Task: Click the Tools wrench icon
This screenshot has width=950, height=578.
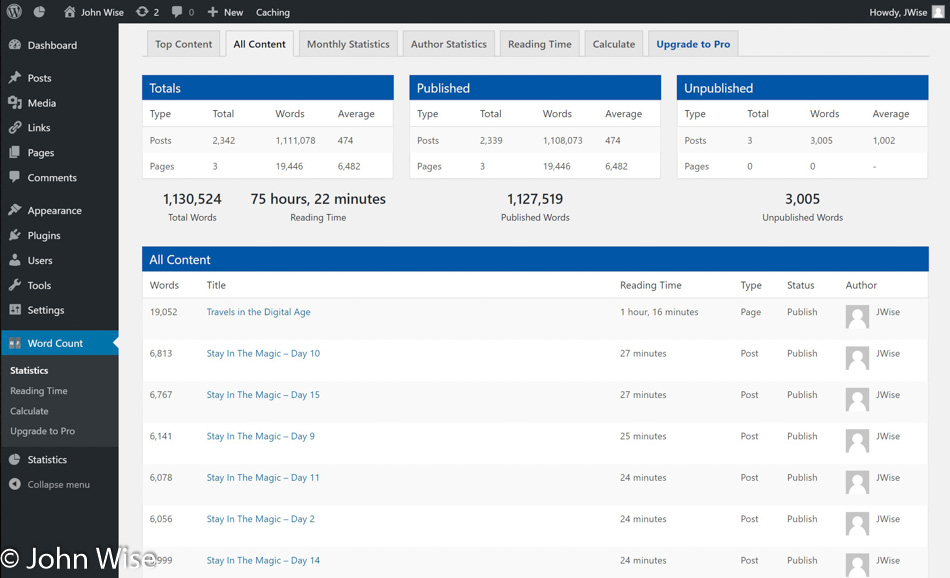Action: pos(15,285)
